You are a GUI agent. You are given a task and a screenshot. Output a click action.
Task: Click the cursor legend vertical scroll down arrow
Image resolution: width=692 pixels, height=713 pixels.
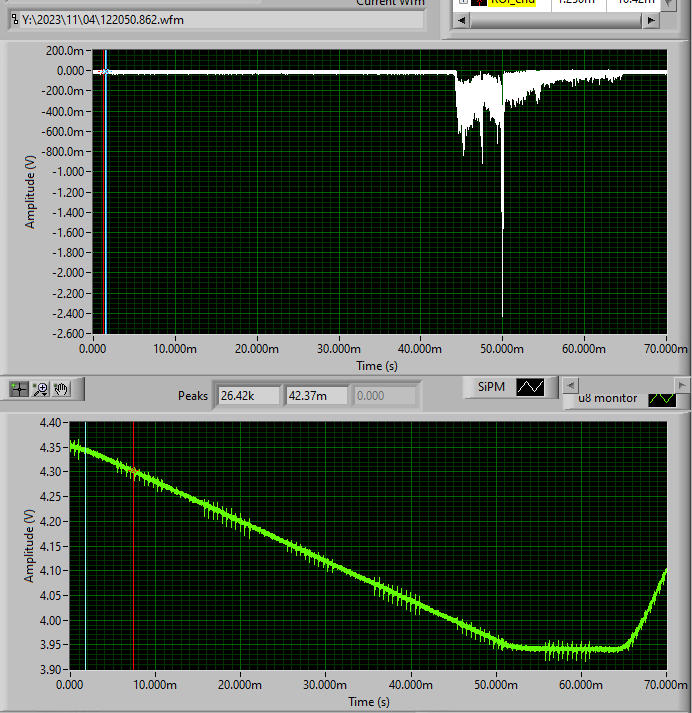pyautogui.click(x=668, y=4)
